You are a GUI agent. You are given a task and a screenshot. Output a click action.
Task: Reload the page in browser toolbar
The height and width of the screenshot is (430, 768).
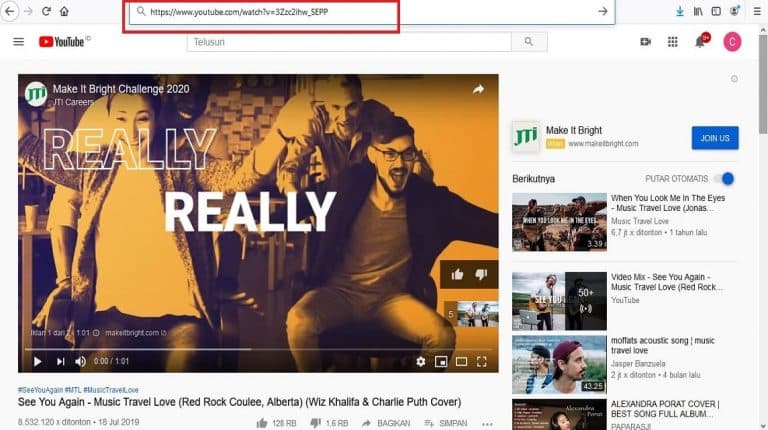click(x=46, y=11)
